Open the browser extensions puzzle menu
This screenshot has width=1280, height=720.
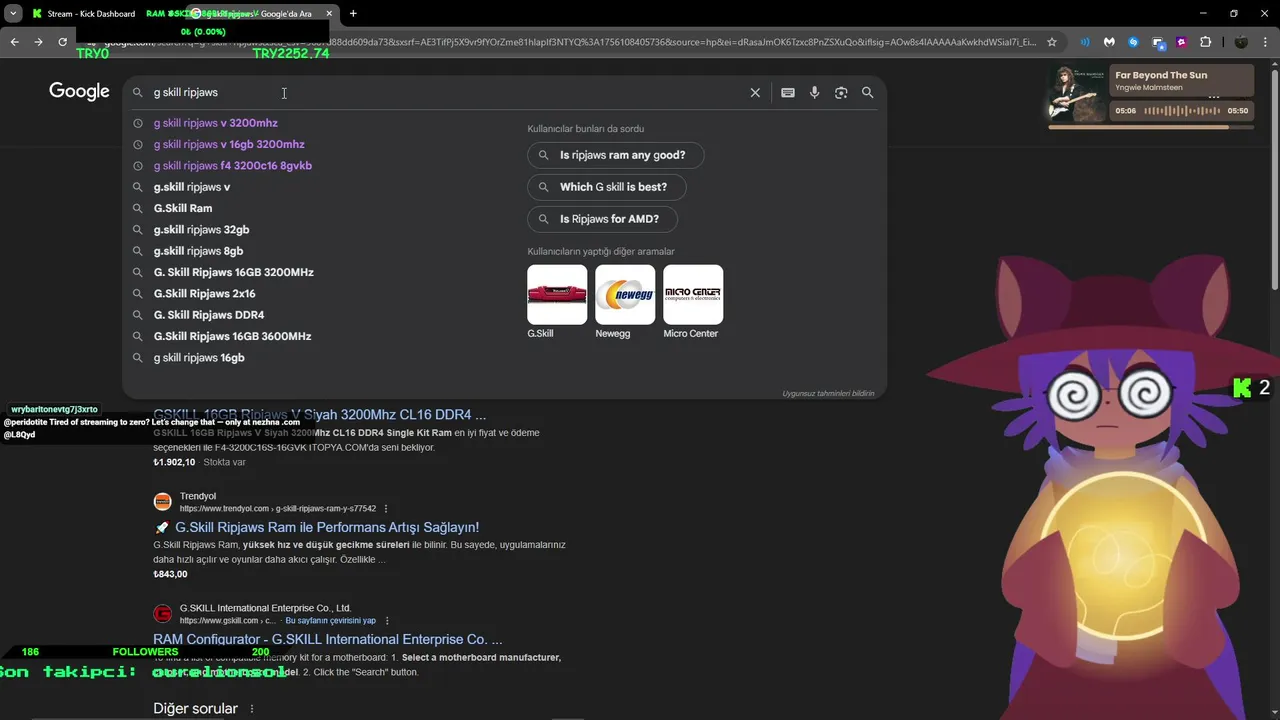point(1205,42)
